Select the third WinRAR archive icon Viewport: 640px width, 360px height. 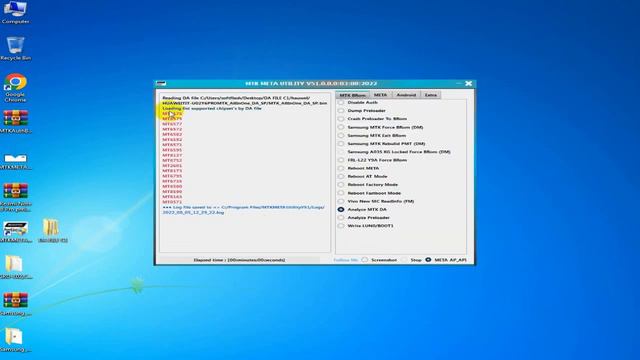pos(16,197)
